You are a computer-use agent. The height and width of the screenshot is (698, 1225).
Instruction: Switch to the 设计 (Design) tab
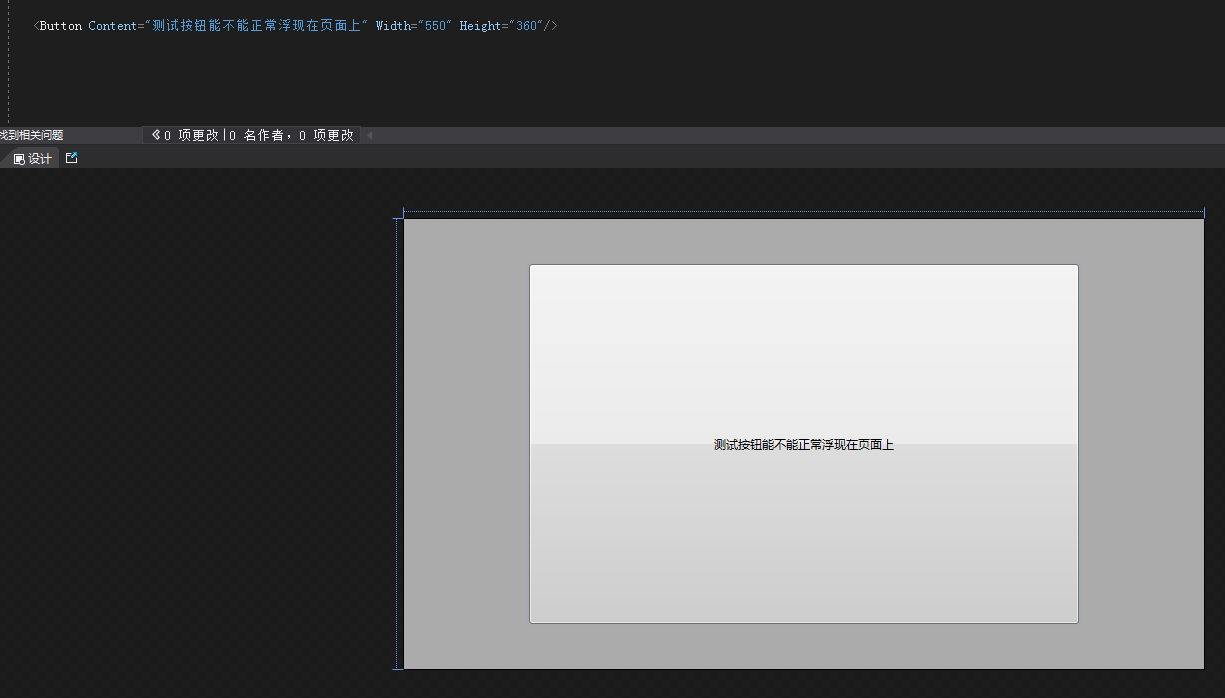click(33, 159)
